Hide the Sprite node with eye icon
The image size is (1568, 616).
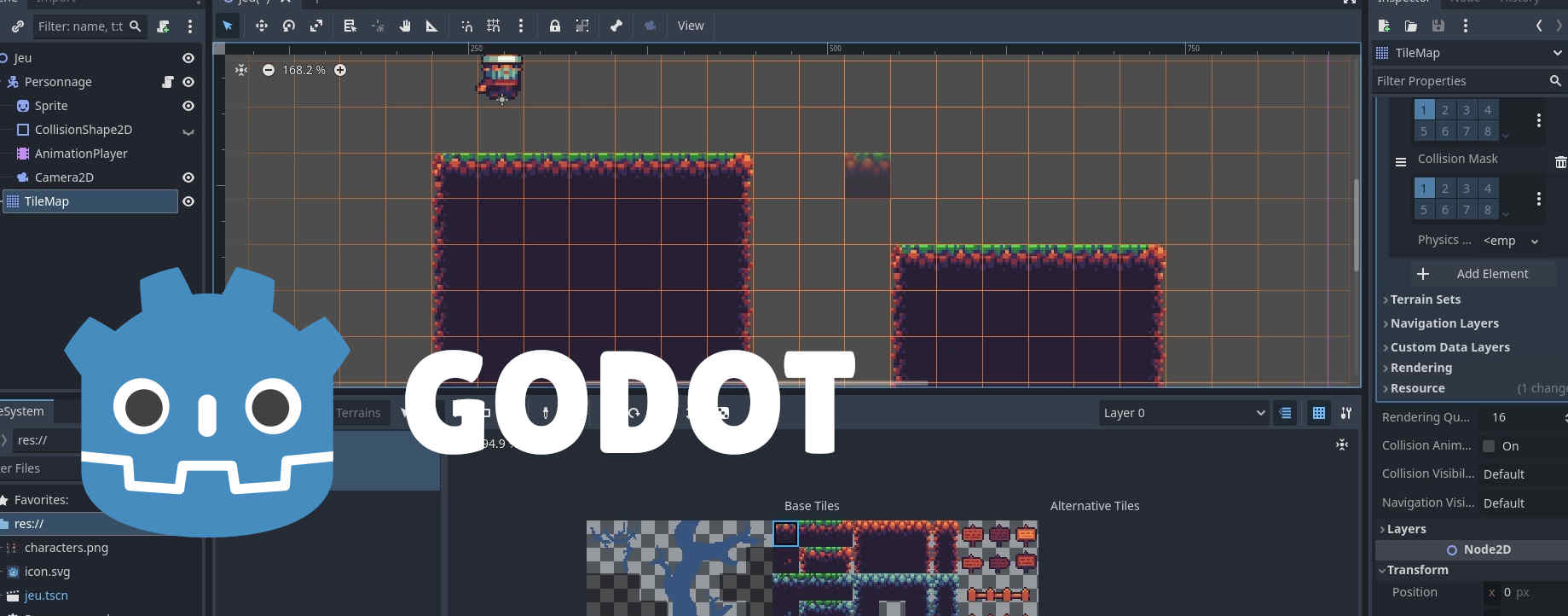(x=188, y=106)
